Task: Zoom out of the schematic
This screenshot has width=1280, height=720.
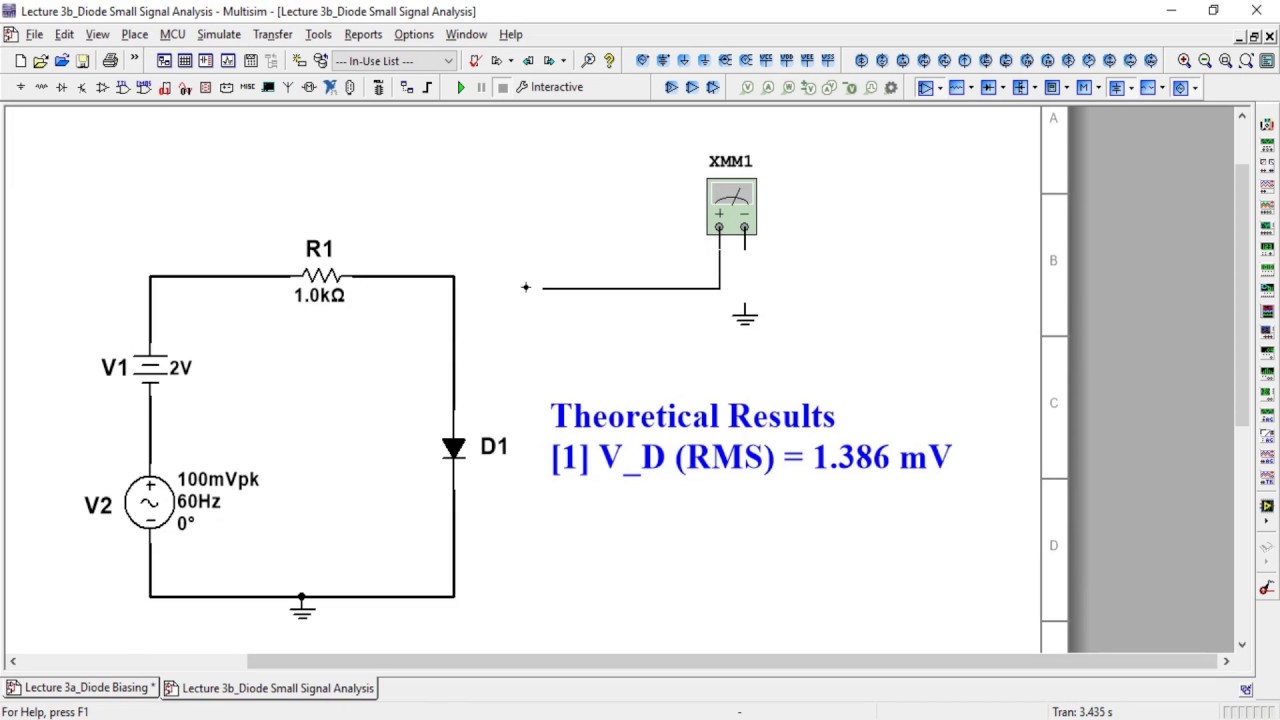Action: 1205,61
